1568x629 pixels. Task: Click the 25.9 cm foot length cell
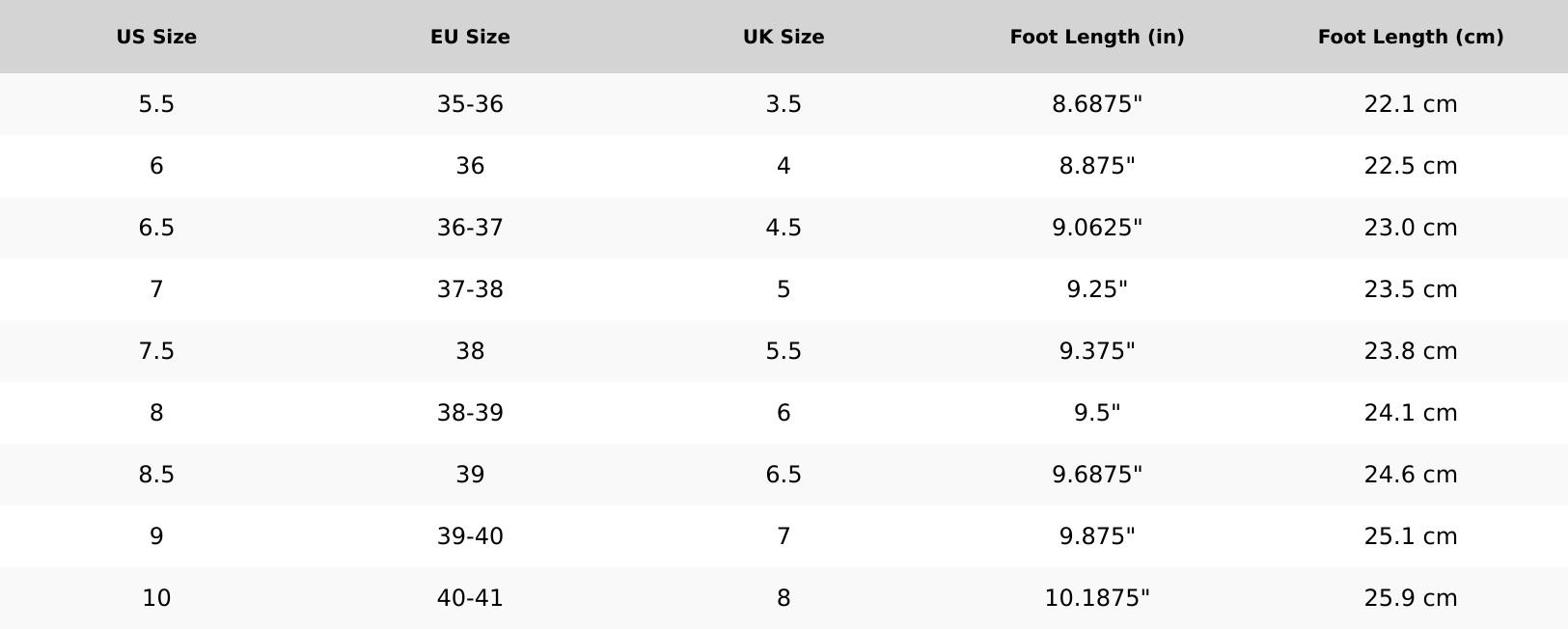pos(1411,598)
